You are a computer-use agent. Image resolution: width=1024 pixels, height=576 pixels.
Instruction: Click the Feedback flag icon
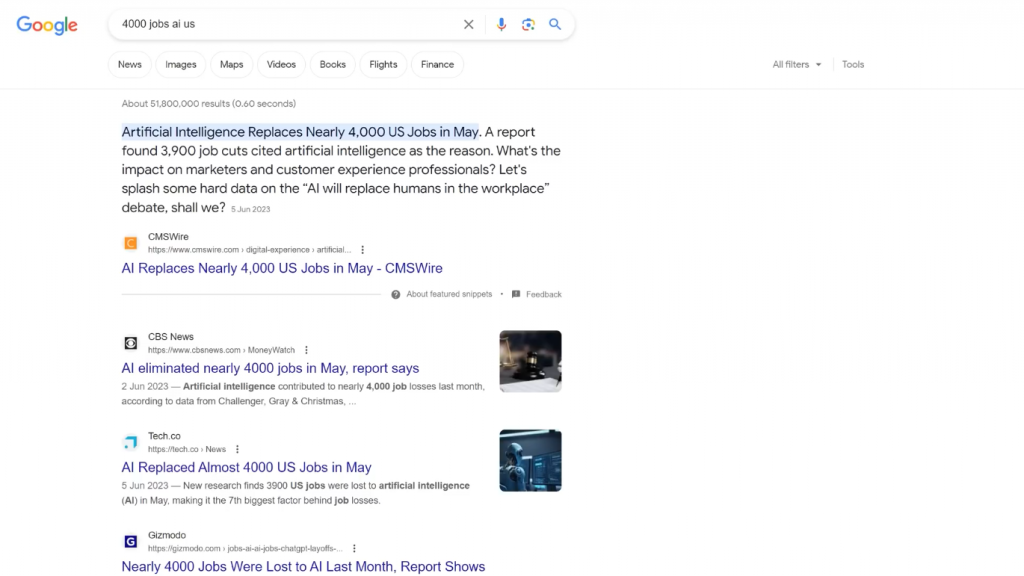tap(516, 295)
